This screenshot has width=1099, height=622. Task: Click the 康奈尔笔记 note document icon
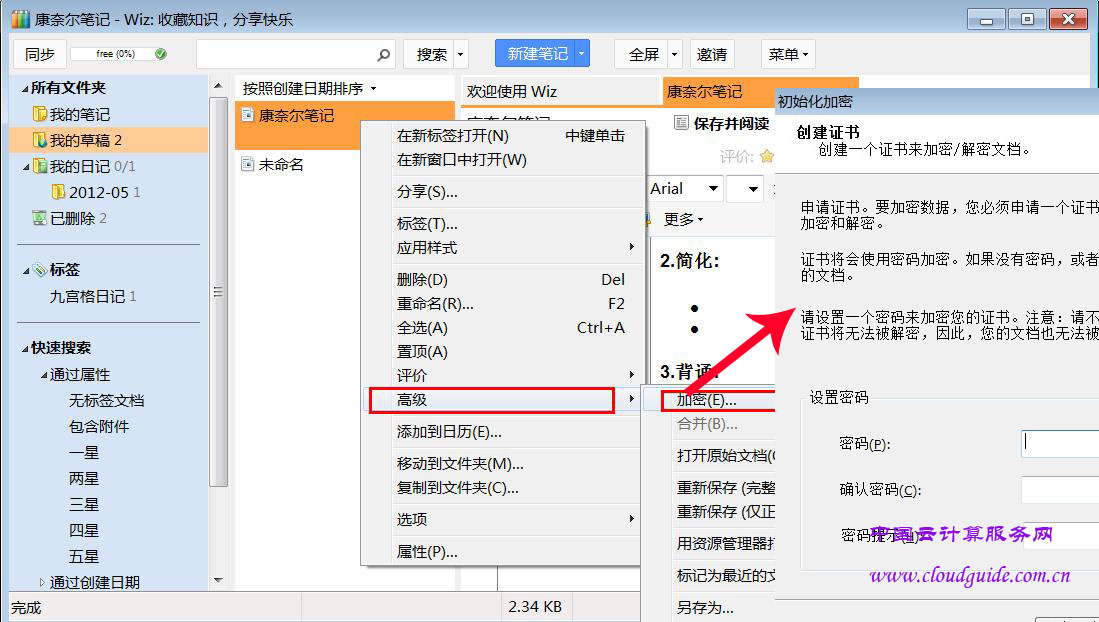coord(247,115)
